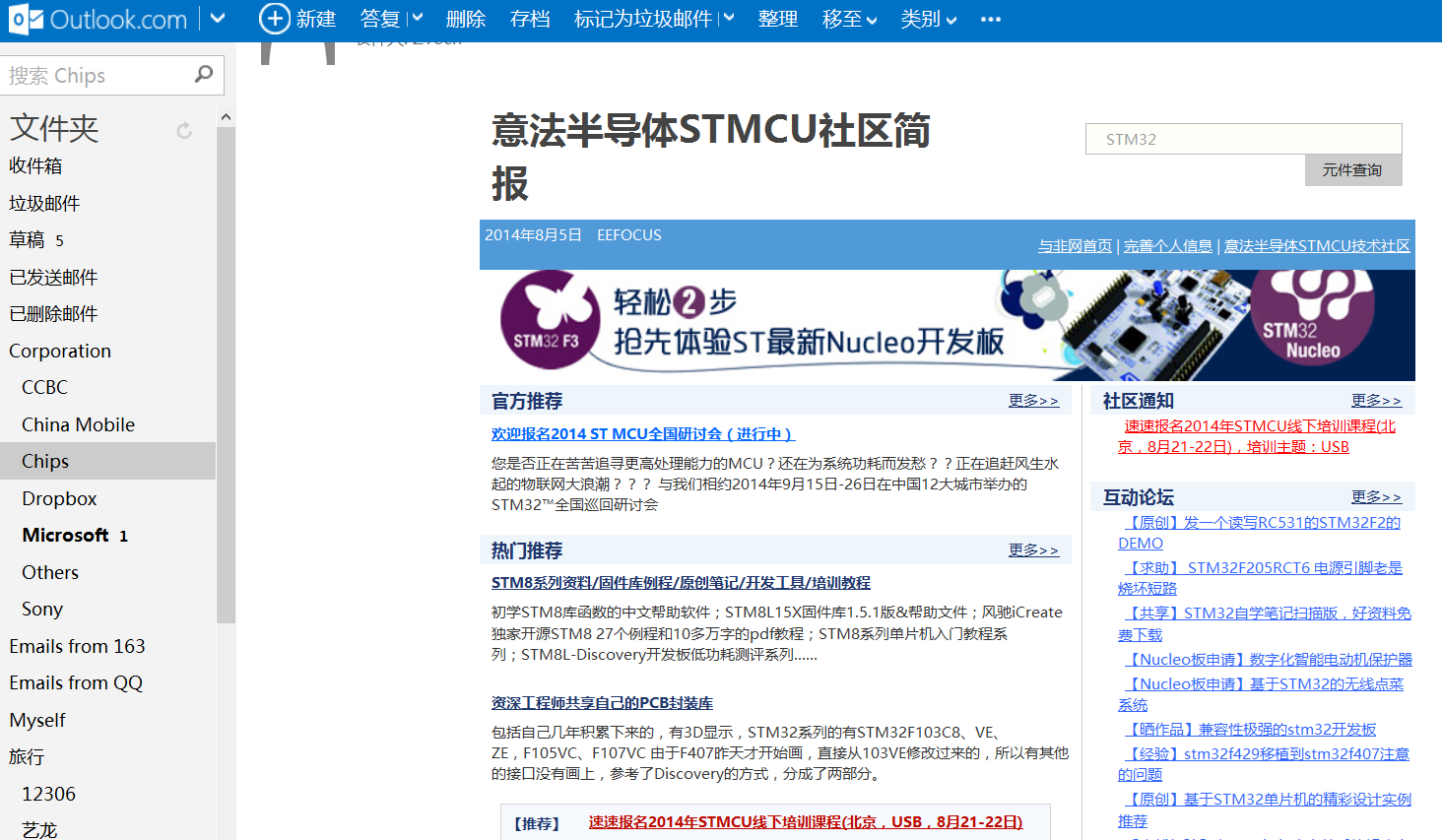Open the Microsoft subfolder
This screenshot has width=1442, height=840.
[65, 535]
